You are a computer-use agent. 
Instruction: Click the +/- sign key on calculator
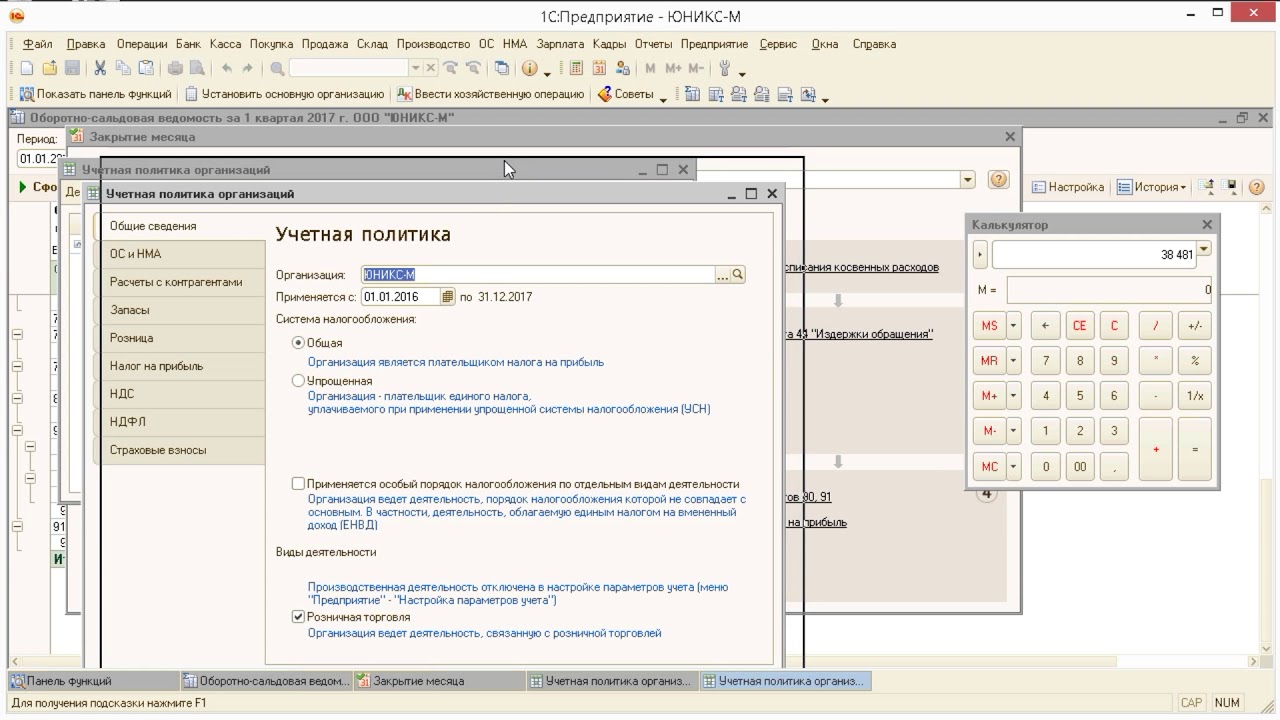(x=1195, y=325)
